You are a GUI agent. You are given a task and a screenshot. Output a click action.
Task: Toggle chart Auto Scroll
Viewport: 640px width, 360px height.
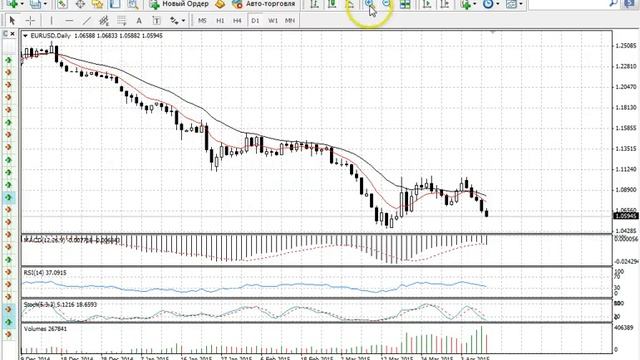[x=427, y=4]
